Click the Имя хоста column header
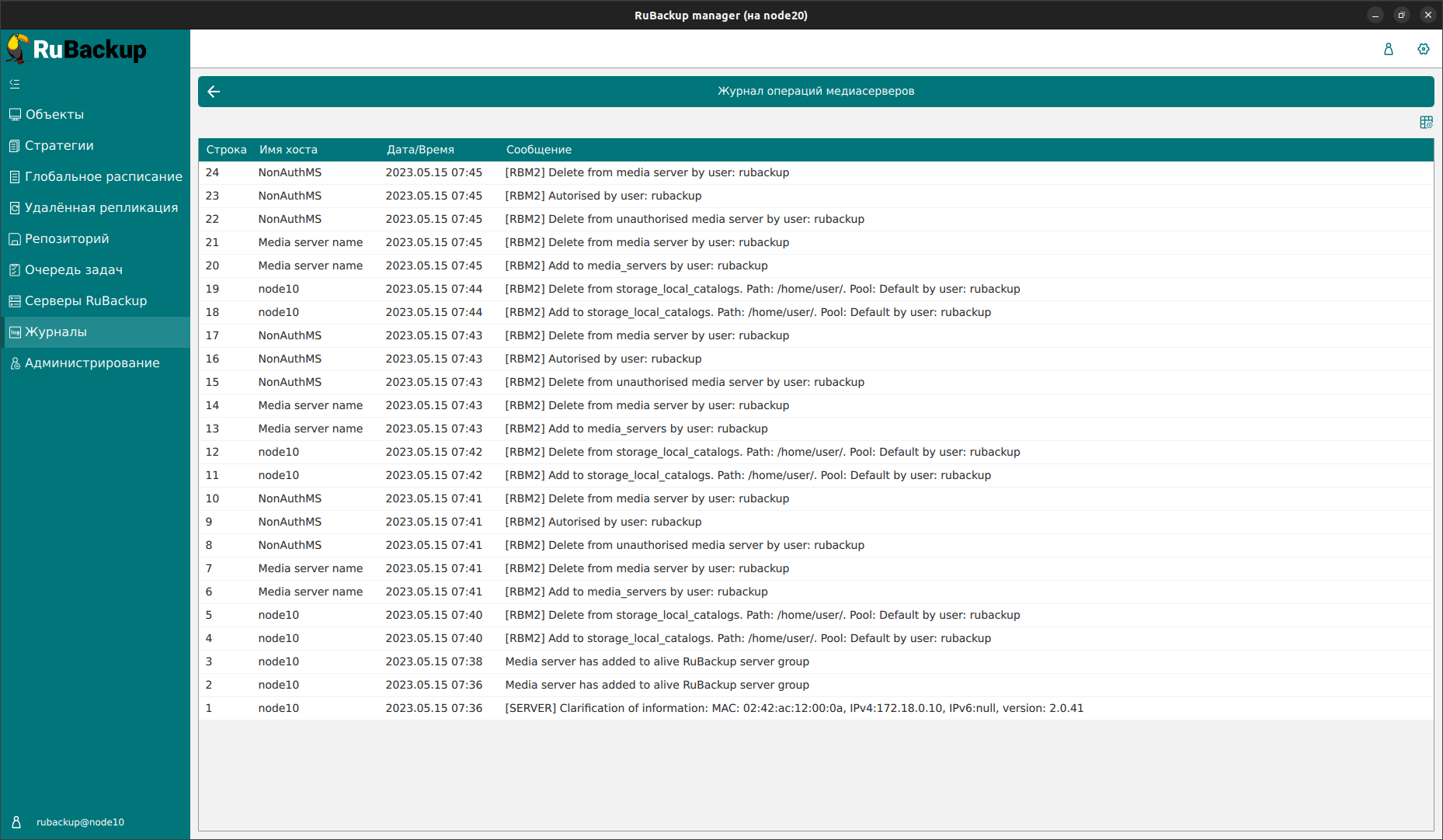This screenshot has height=840, width=1443. [x=288, y=150]
